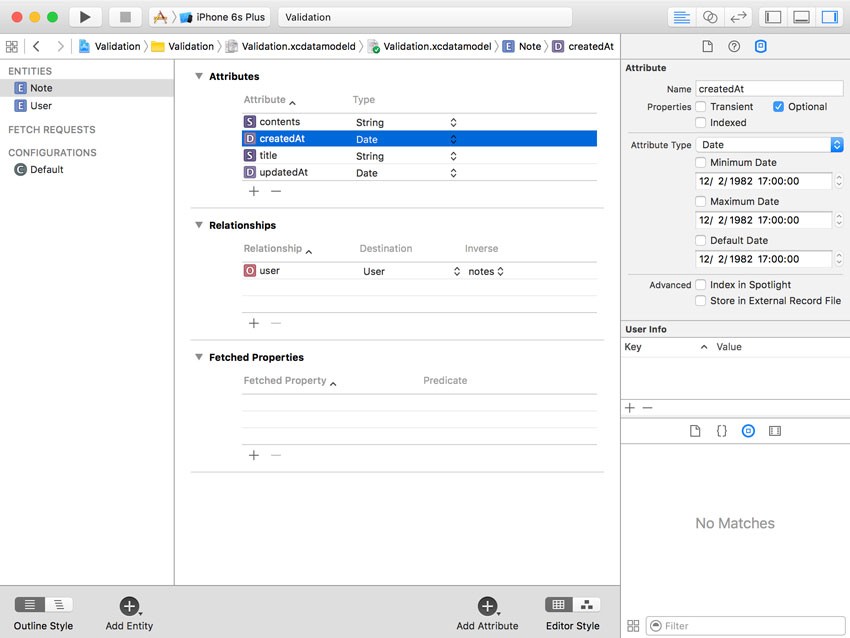The image size is (850, 638).
Task: Open Destination popup for user relationship
Action: point(457,271)
